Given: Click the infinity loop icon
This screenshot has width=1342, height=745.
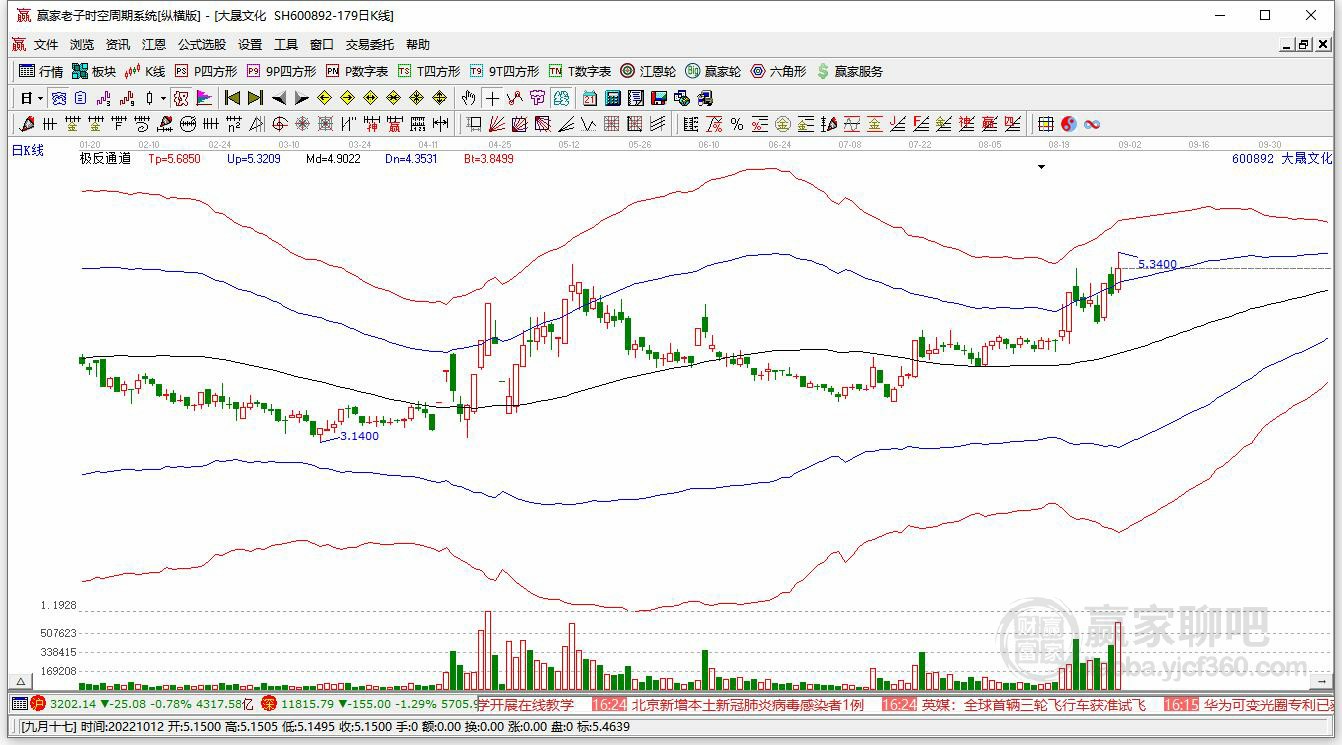Looking at the screenshot, I should pos(1091,124).
